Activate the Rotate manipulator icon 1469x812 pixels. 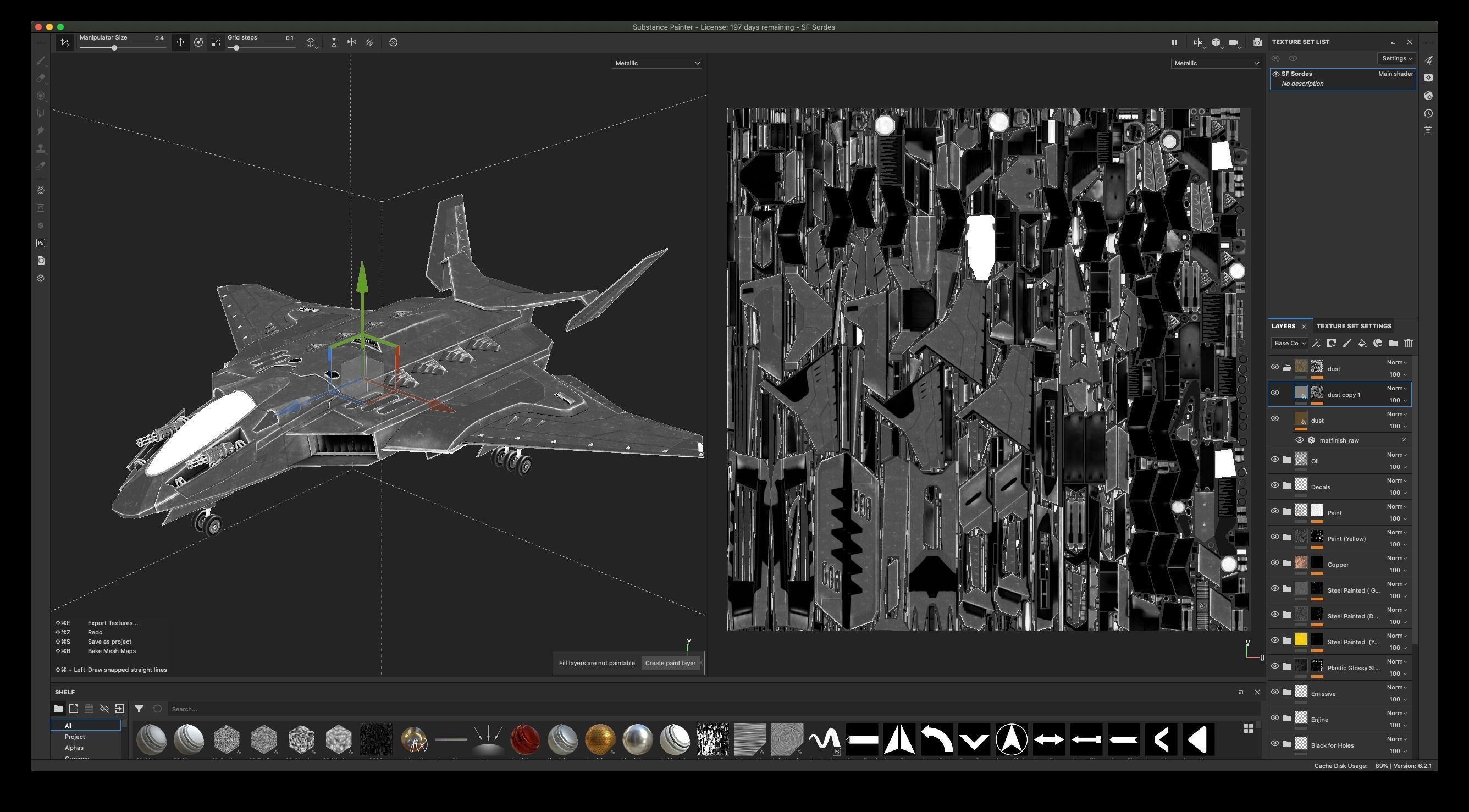[198, 42]
